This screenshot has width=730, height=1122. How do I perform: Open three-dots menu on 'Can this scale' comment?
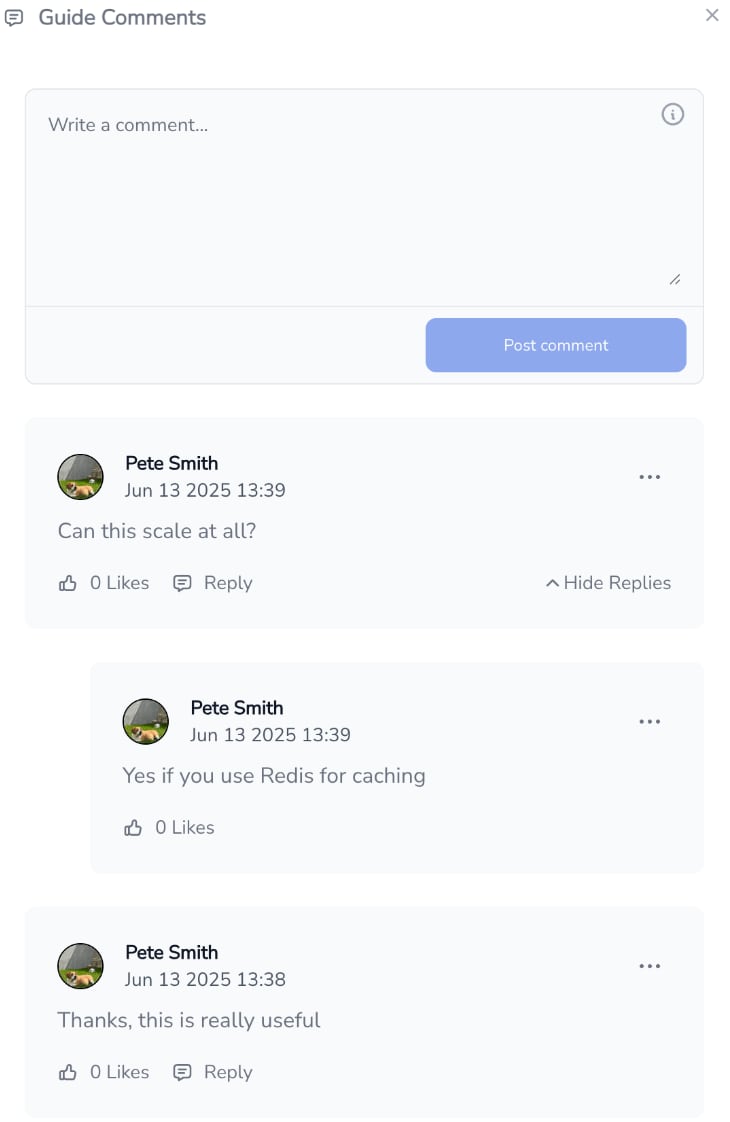click(x=649, y=477)
